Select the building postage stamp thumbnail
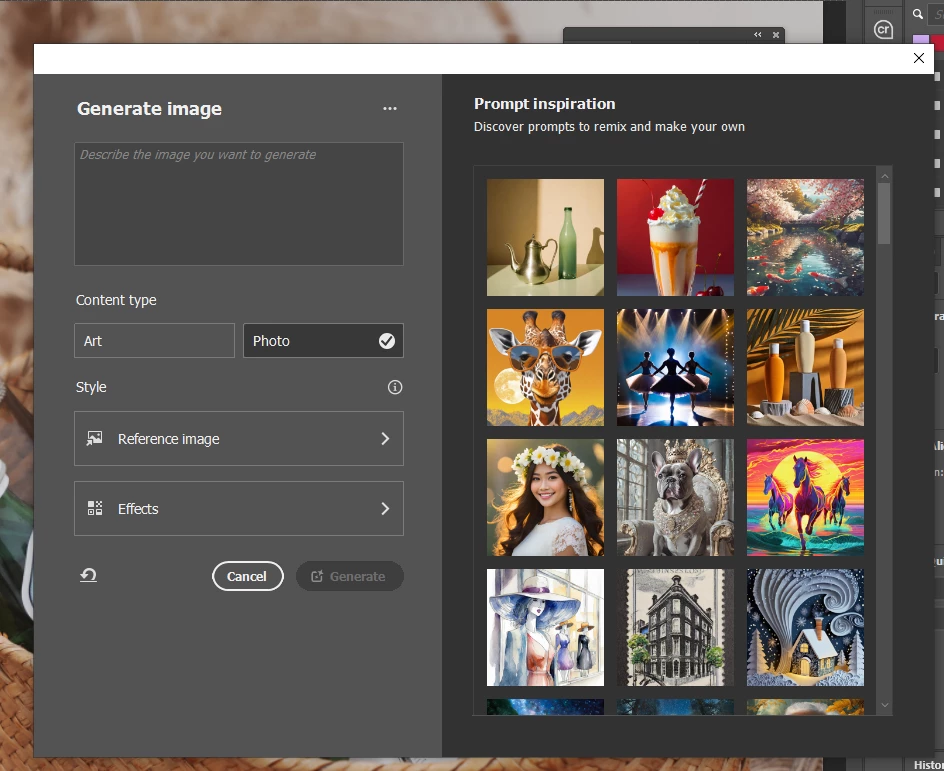Image resolution: width=944 pixels, height=771 pixels. tap(675, 627)
